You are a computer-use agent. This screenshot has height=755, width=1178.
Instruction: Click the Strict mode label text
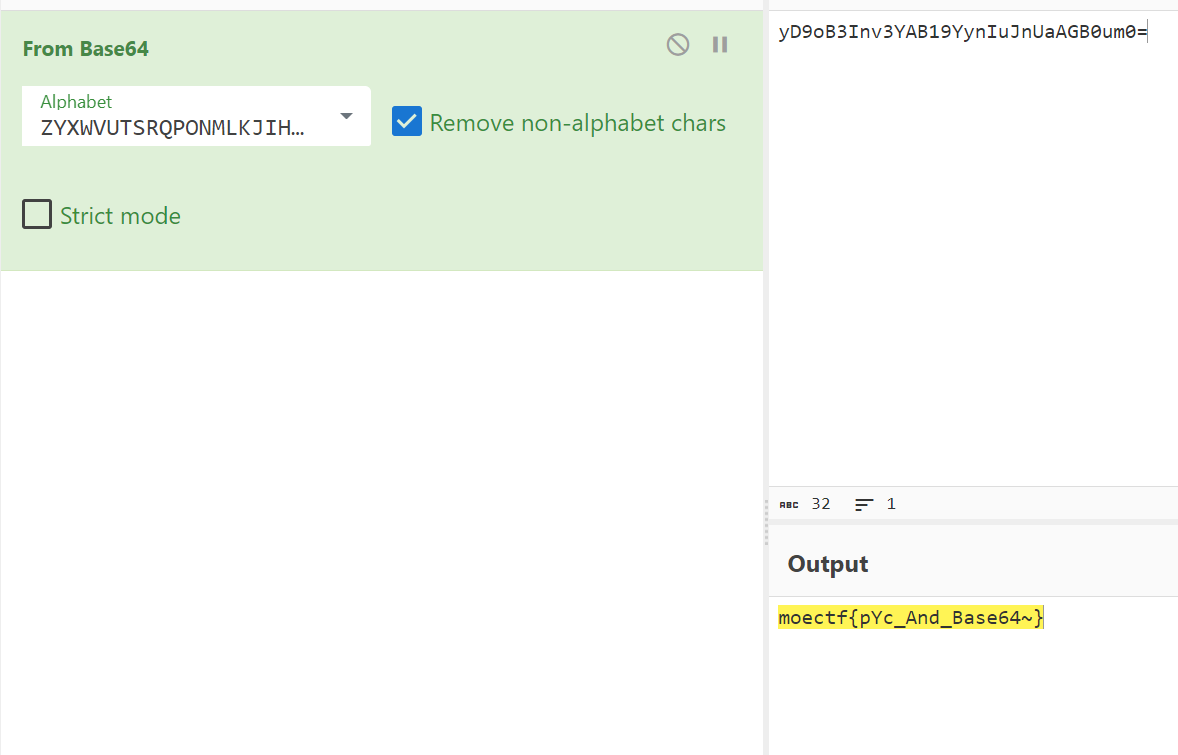tap(120, 216)
